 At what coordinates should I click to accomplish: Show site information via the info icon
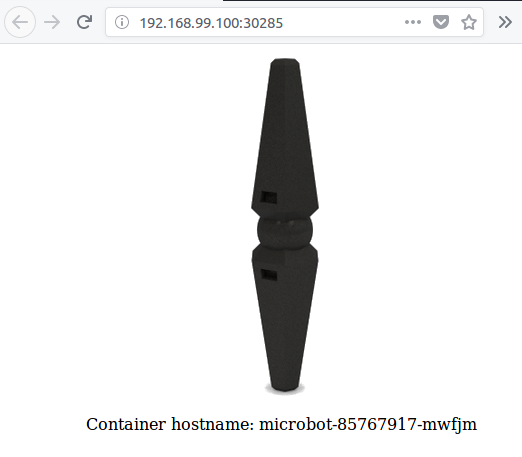tap(122, 22)
